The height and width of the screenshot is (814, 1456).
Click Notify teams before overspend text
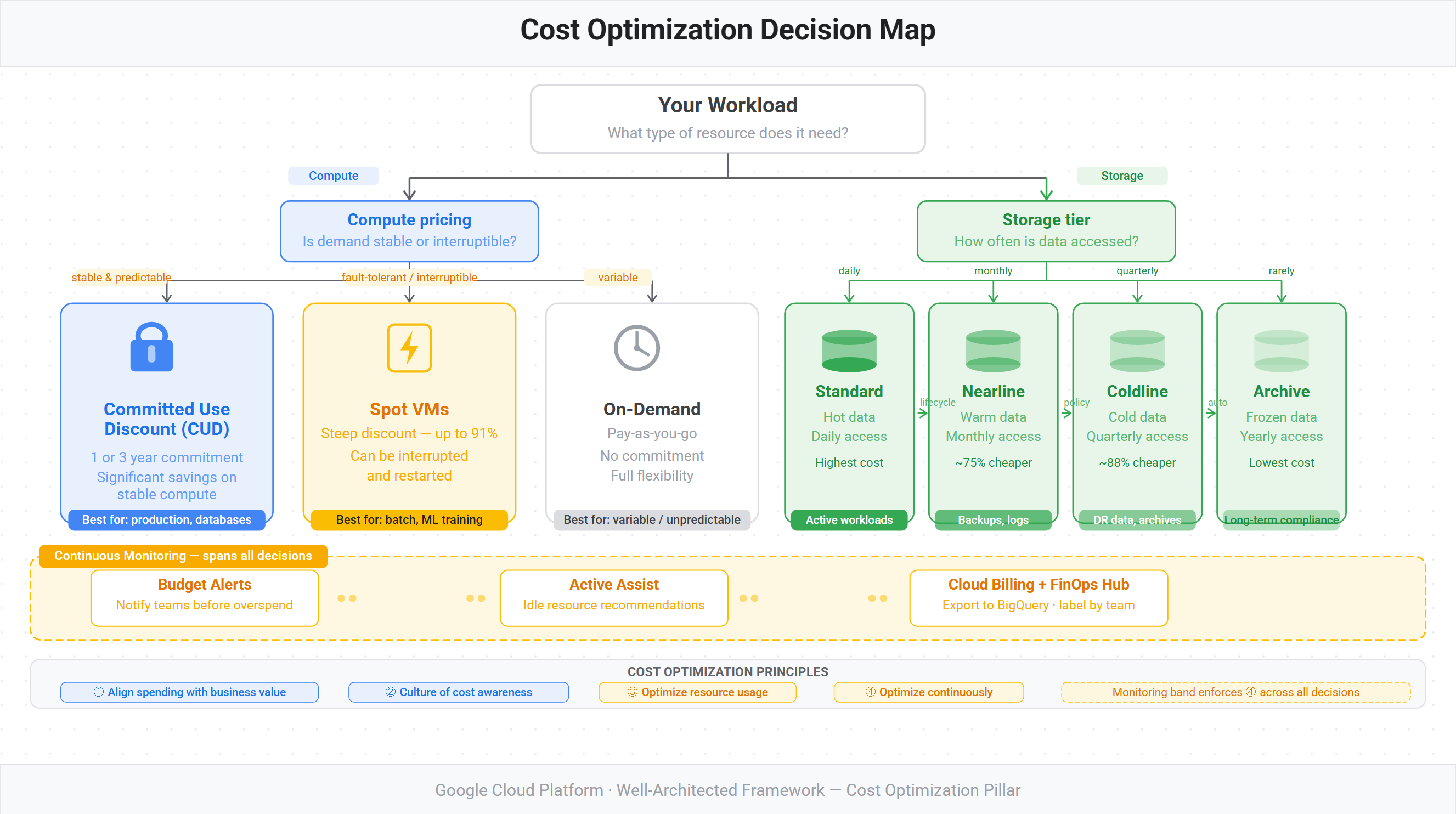click(x=205, y=605)
